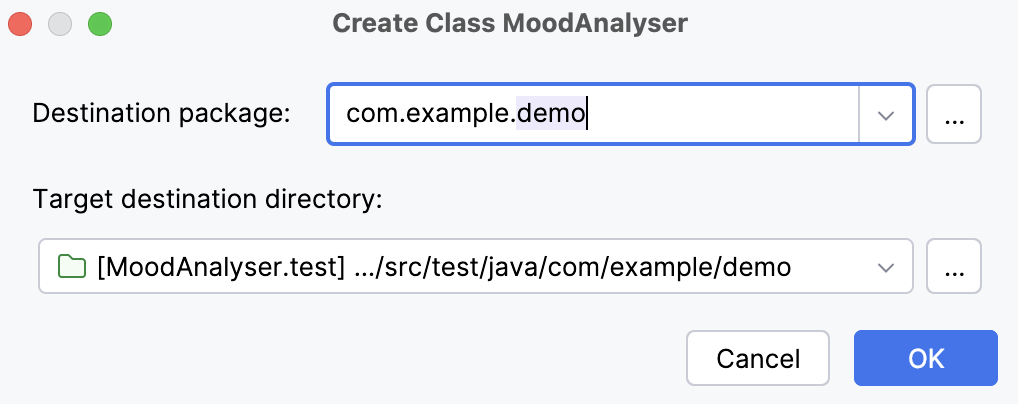Image resolution: width=1018 pixels, height=404 pixels.
Task: Click the "Destination package:" label
Action: (x=161, y=114)
